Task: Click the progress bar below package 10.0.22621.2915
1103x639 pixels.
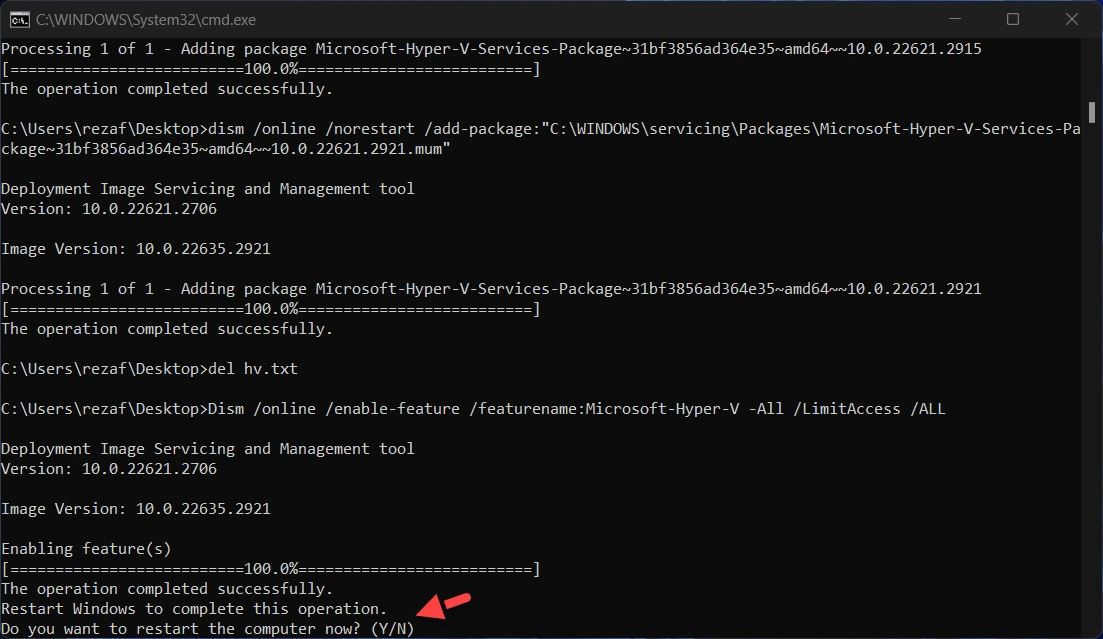Action: coord(271,69)
